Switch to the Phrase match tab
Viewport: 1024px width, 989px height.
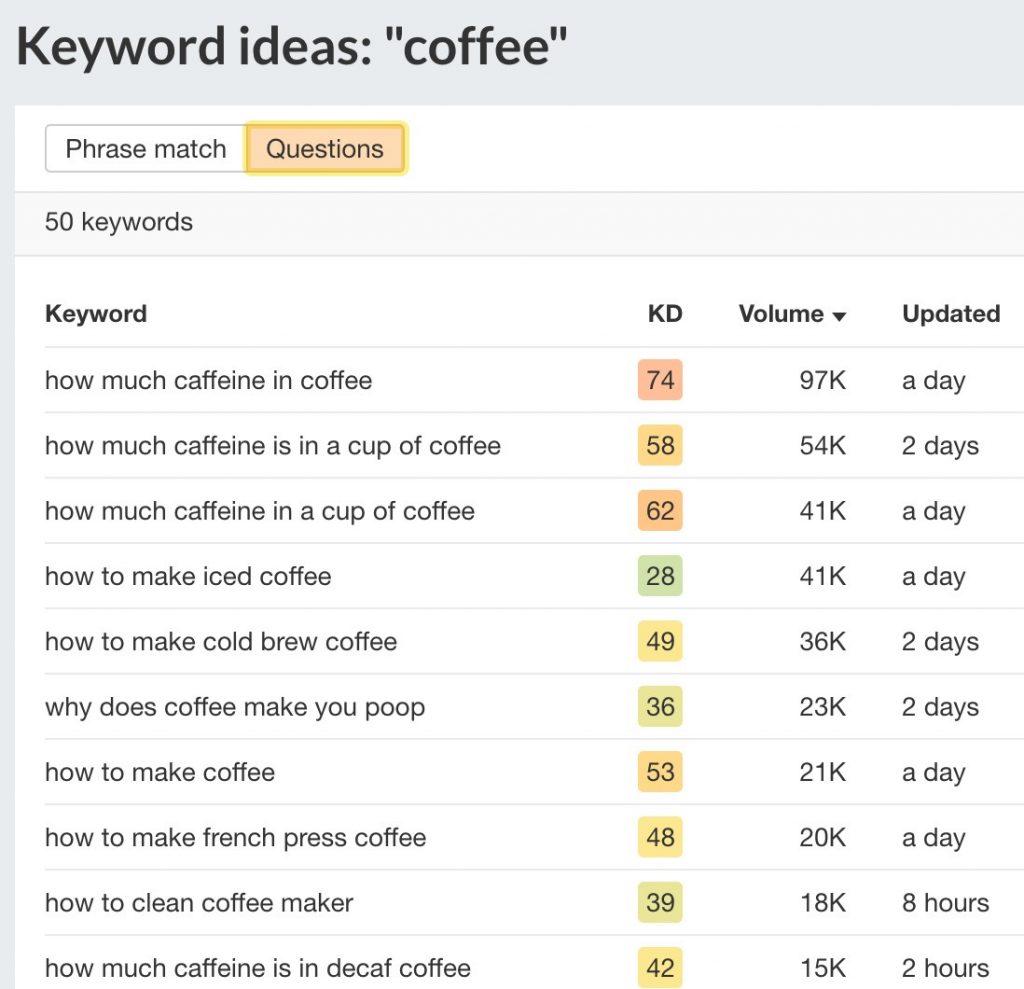(x=145, y=148)
